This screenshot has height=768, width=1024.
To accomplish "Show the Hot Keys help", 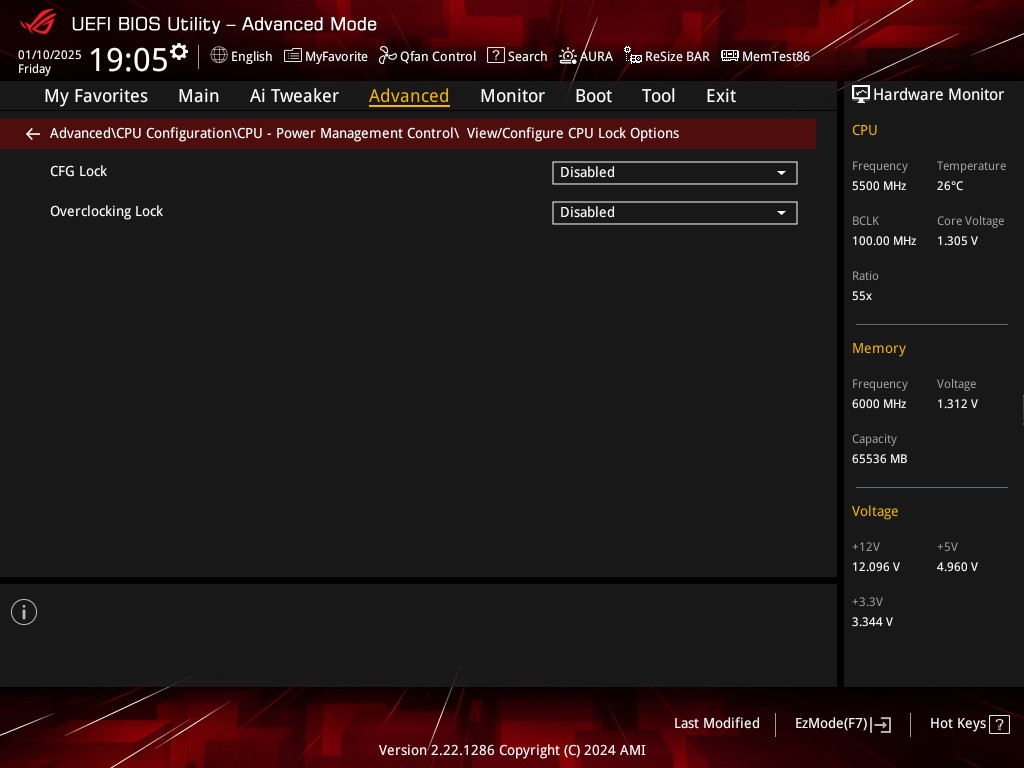I will pyautogui.click(x=968, y=724).
